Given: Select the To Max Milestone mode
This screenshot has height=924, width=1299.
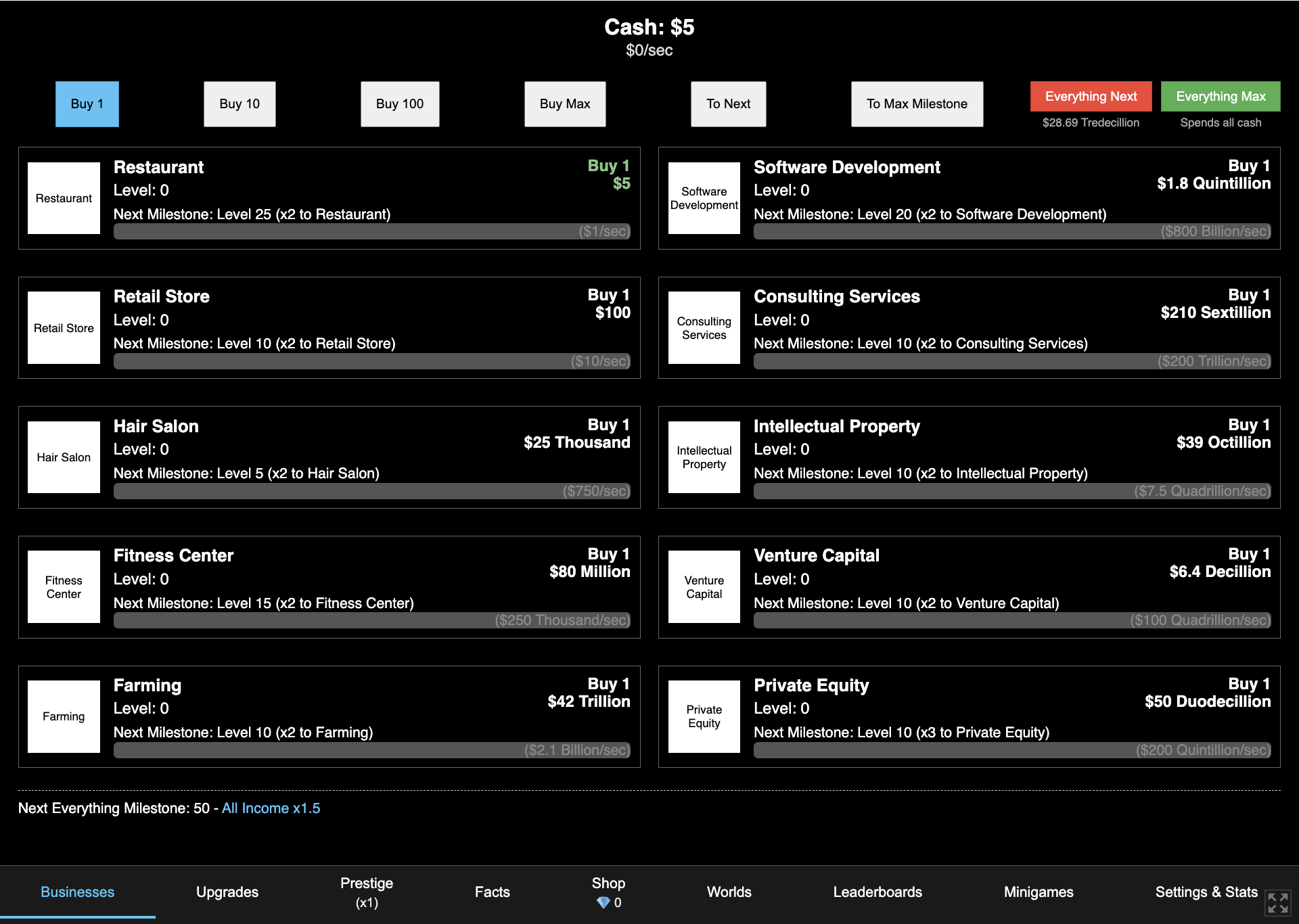Looking at the screenshot, I should click(x=917, y=104).
